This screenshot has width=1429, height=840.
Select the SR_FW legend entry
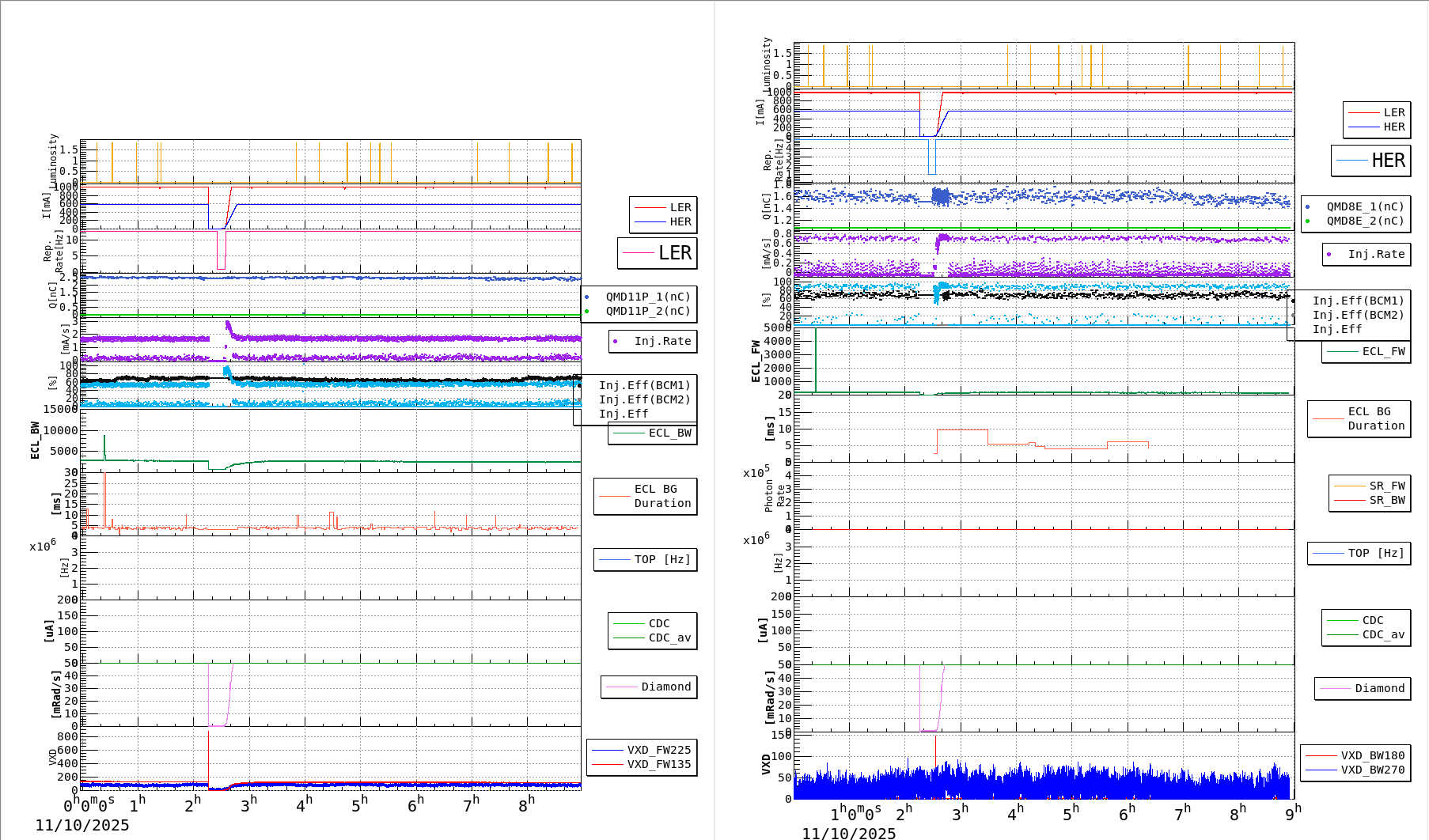point(1386,486)
